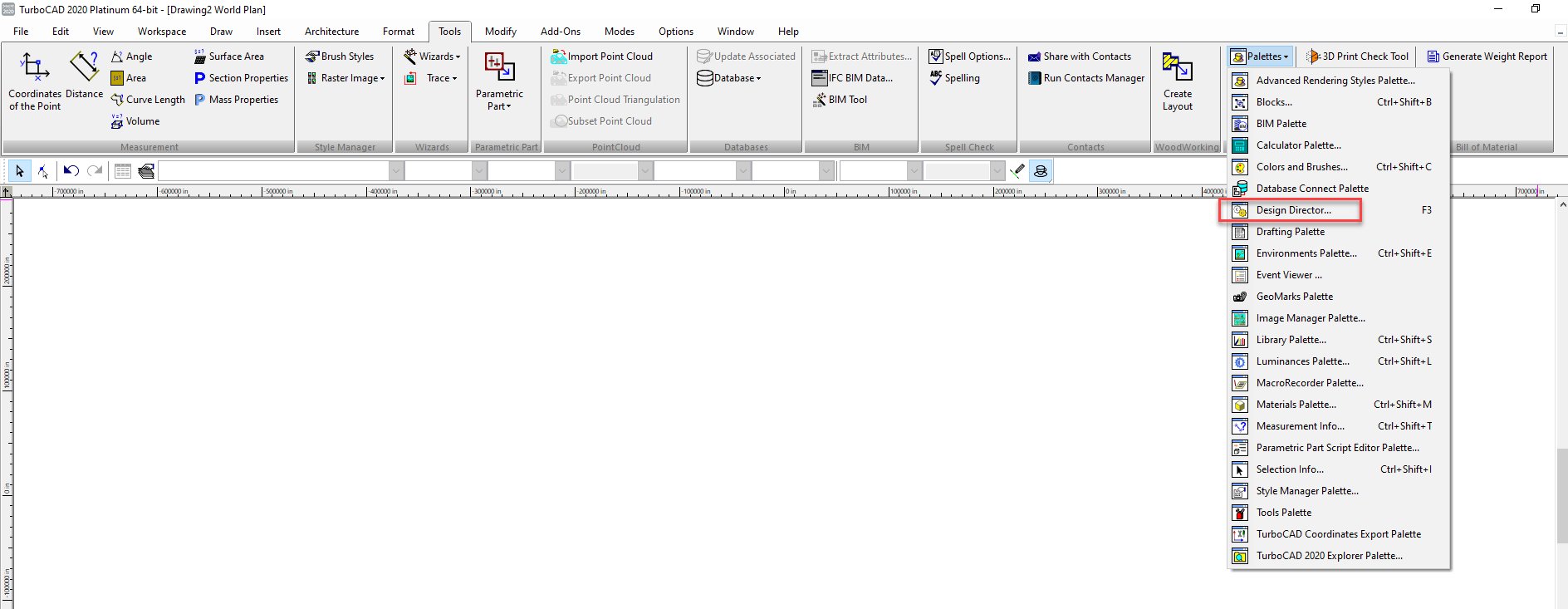Open the File menu
1568x609 pixels.
coord(21,32)
